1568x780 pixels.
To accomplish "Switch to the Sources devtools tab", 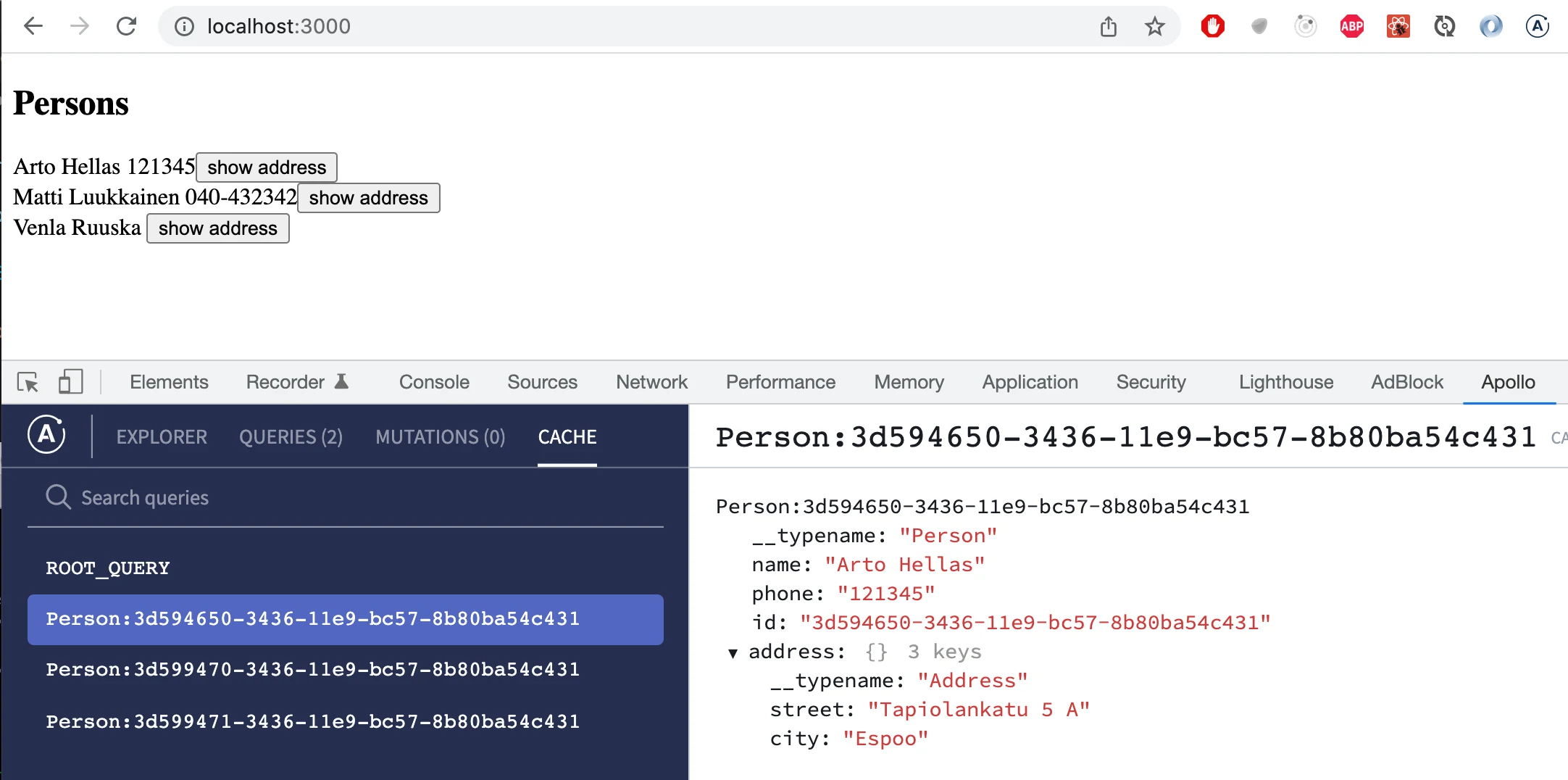I will [x=542, y=382].
